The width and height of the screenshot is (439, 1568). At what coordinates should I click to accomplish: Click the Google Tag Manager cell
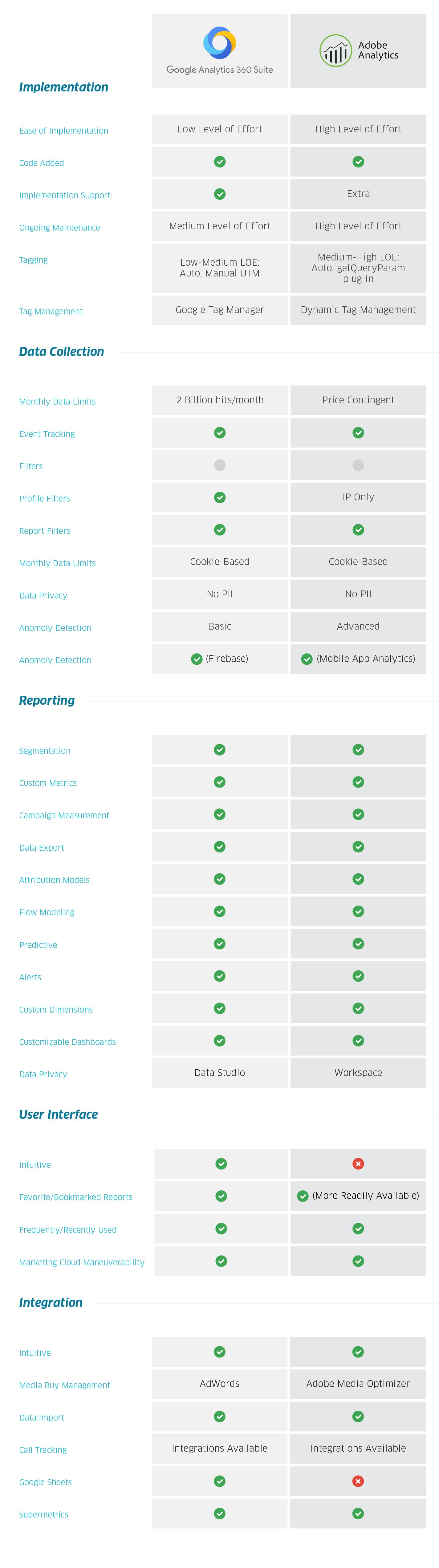(220, 309)
